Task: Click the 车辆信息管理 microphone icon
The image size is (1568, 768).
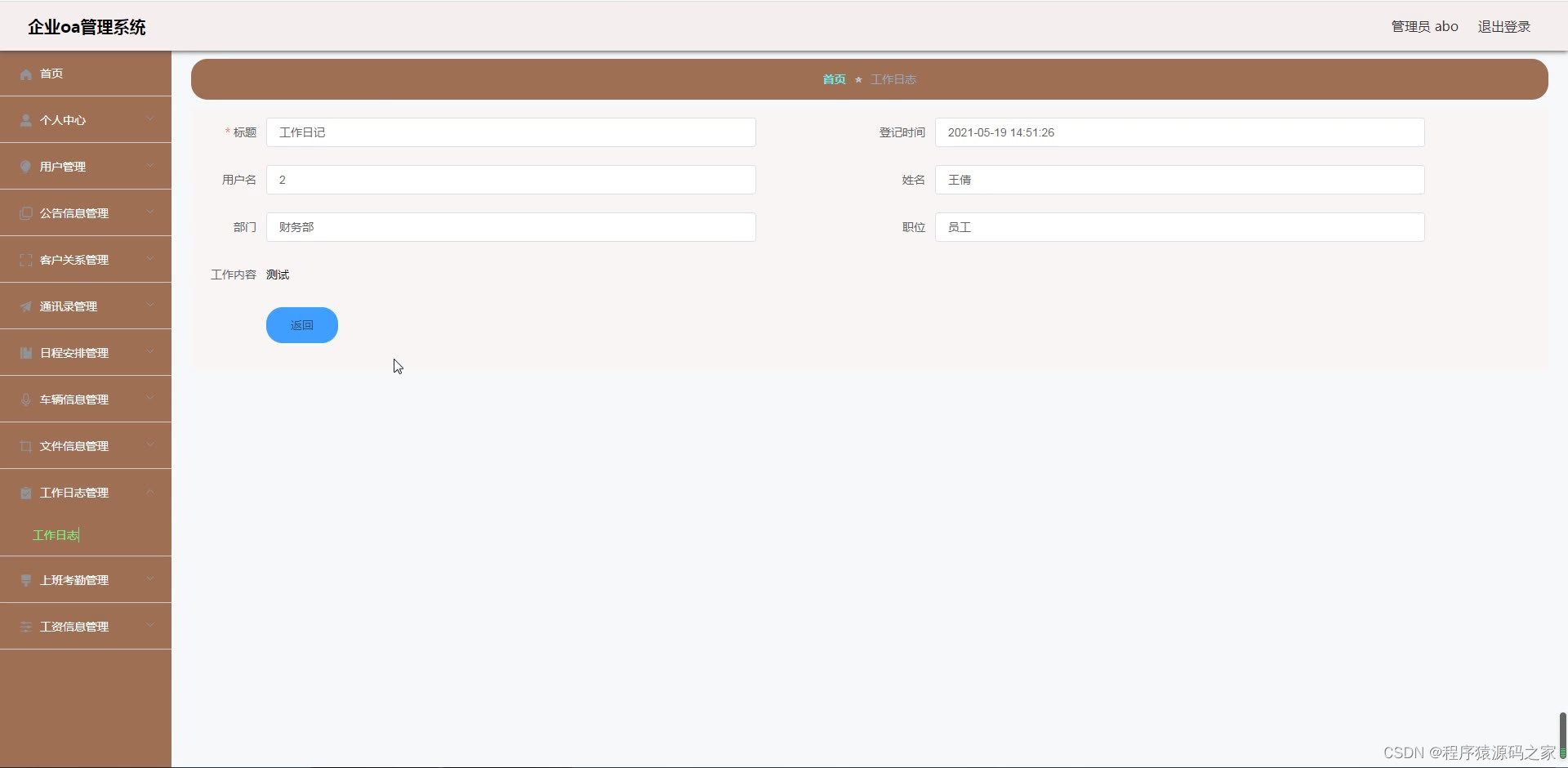Action: click(x=25, y=399)
